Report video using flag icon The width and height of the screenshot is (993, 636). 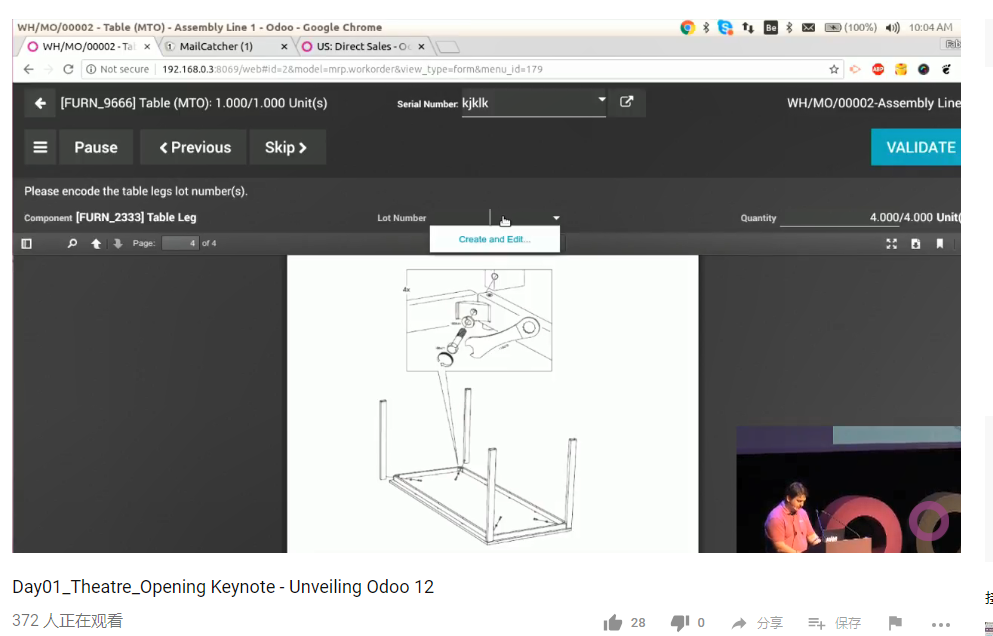coord(895,623)
